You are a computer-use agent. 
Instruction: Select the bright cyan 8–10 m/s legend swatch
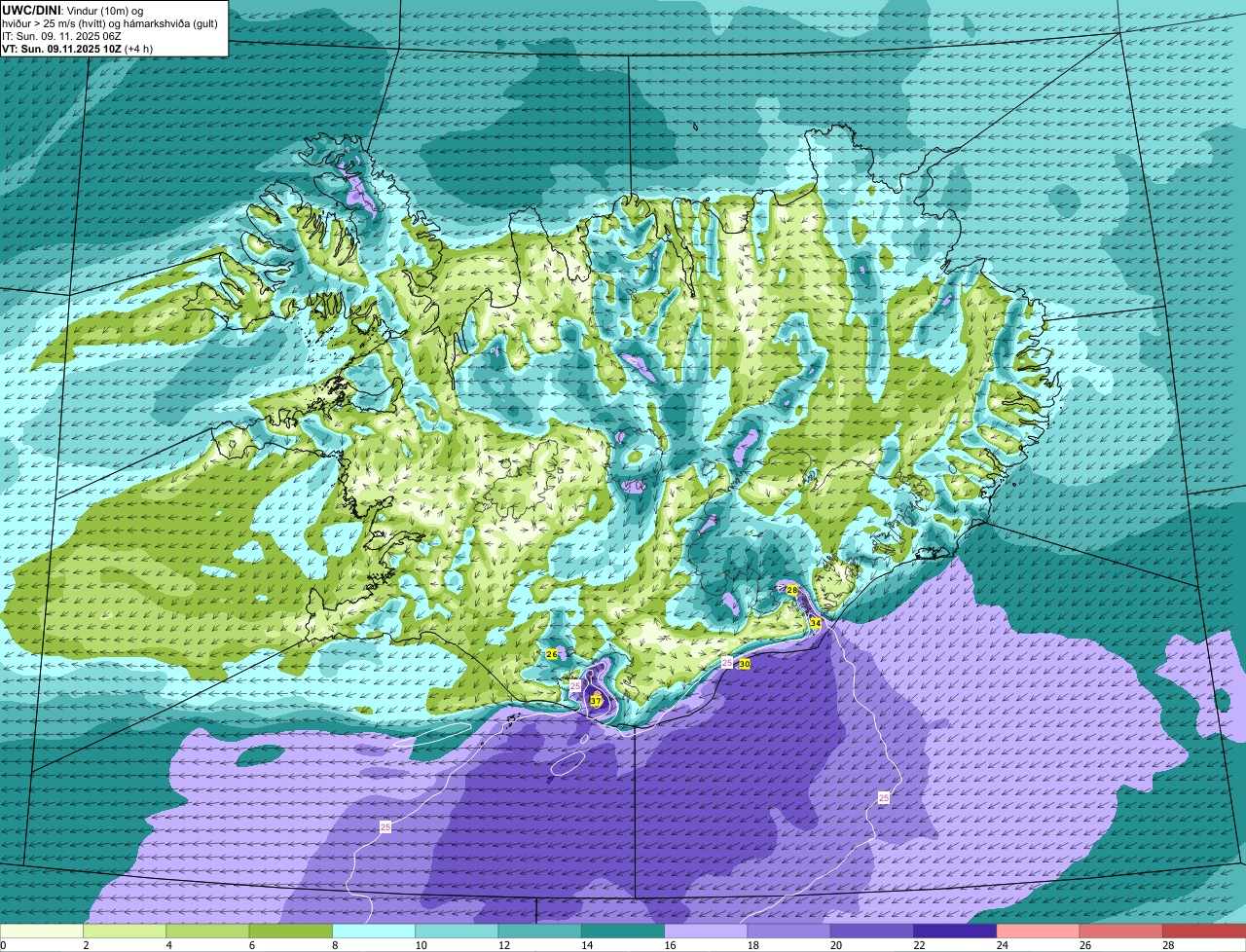[374, 931]
